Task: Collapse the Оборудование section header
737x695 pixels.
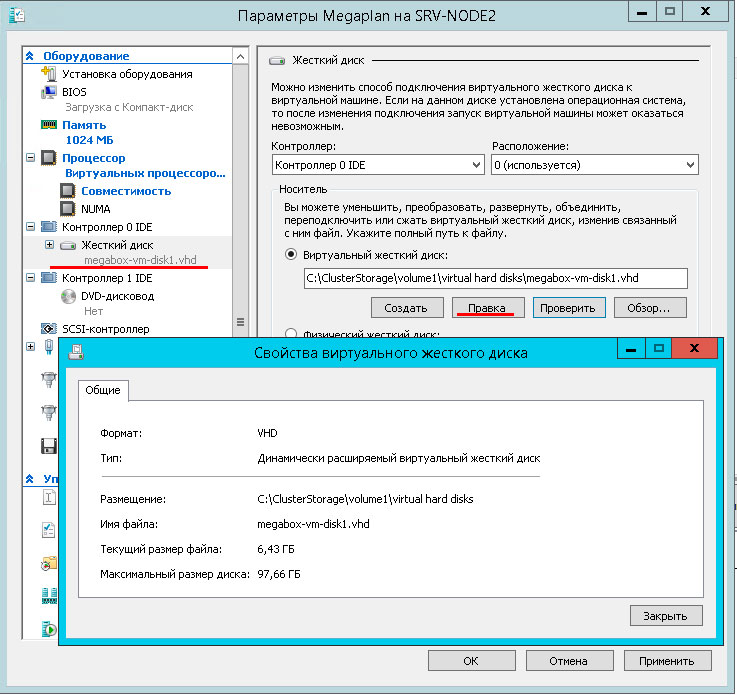Action: click(x=30, y=56)
